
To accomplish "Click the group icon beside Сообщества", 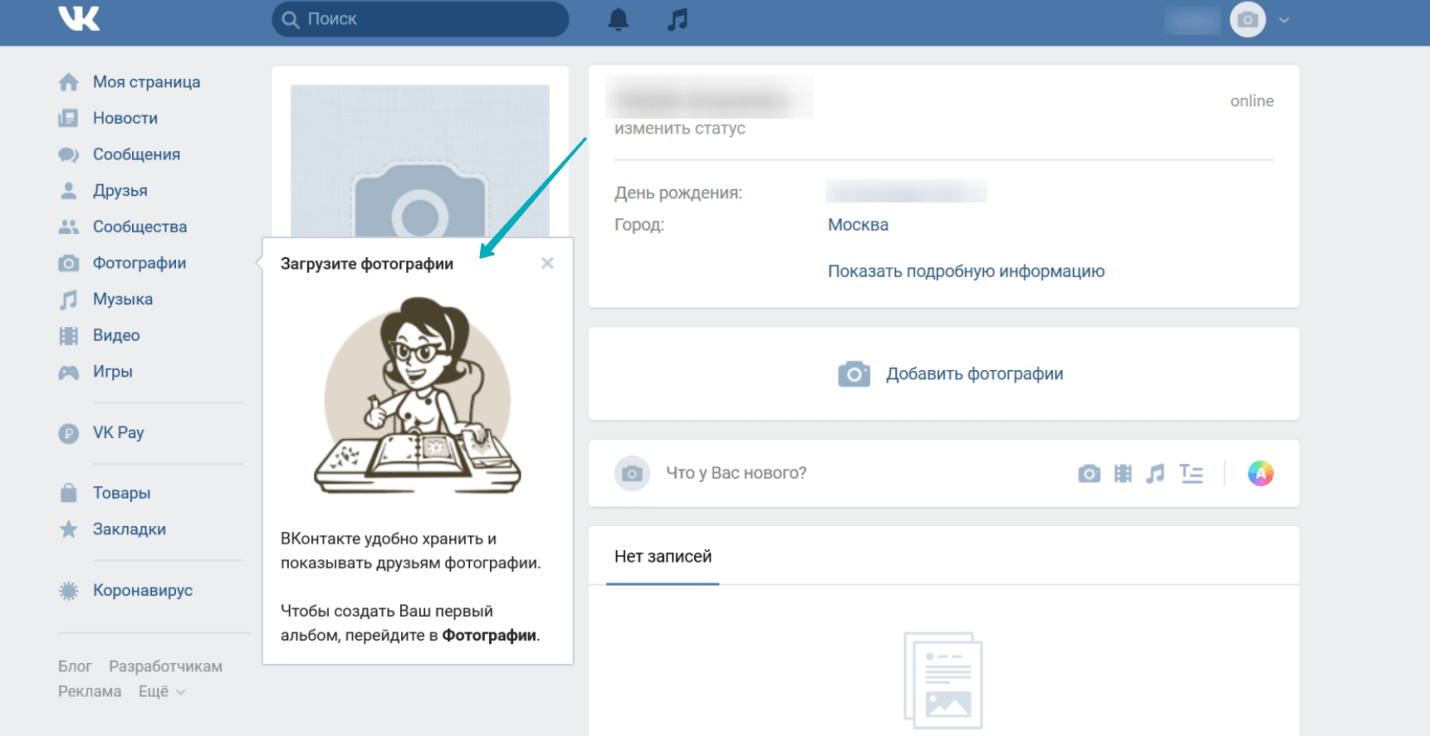I will [x=68, y=227].
